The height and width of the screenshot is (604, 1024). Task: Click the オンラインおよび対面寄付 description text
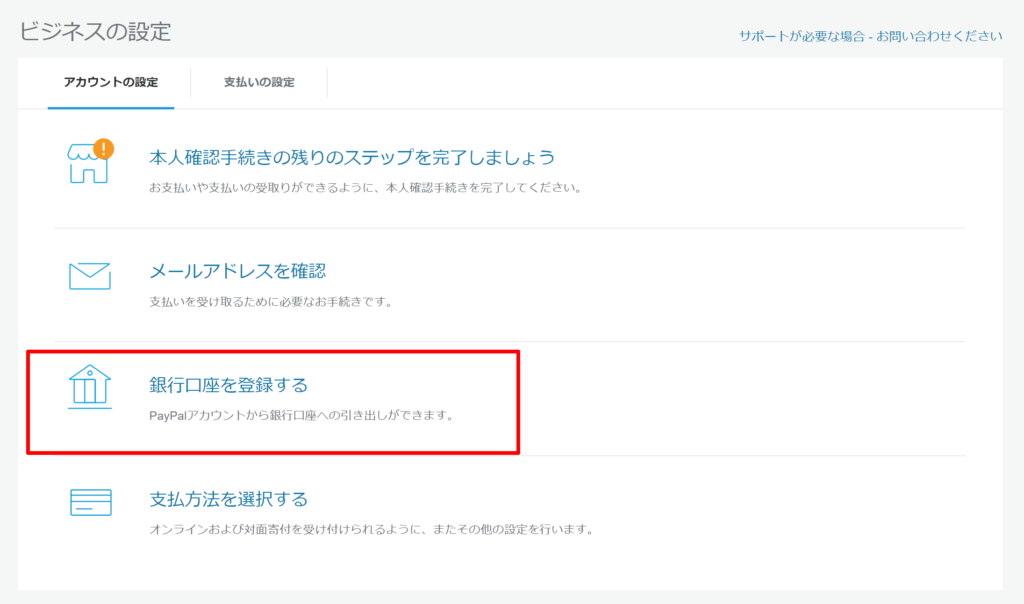click(x=371, y=529)
